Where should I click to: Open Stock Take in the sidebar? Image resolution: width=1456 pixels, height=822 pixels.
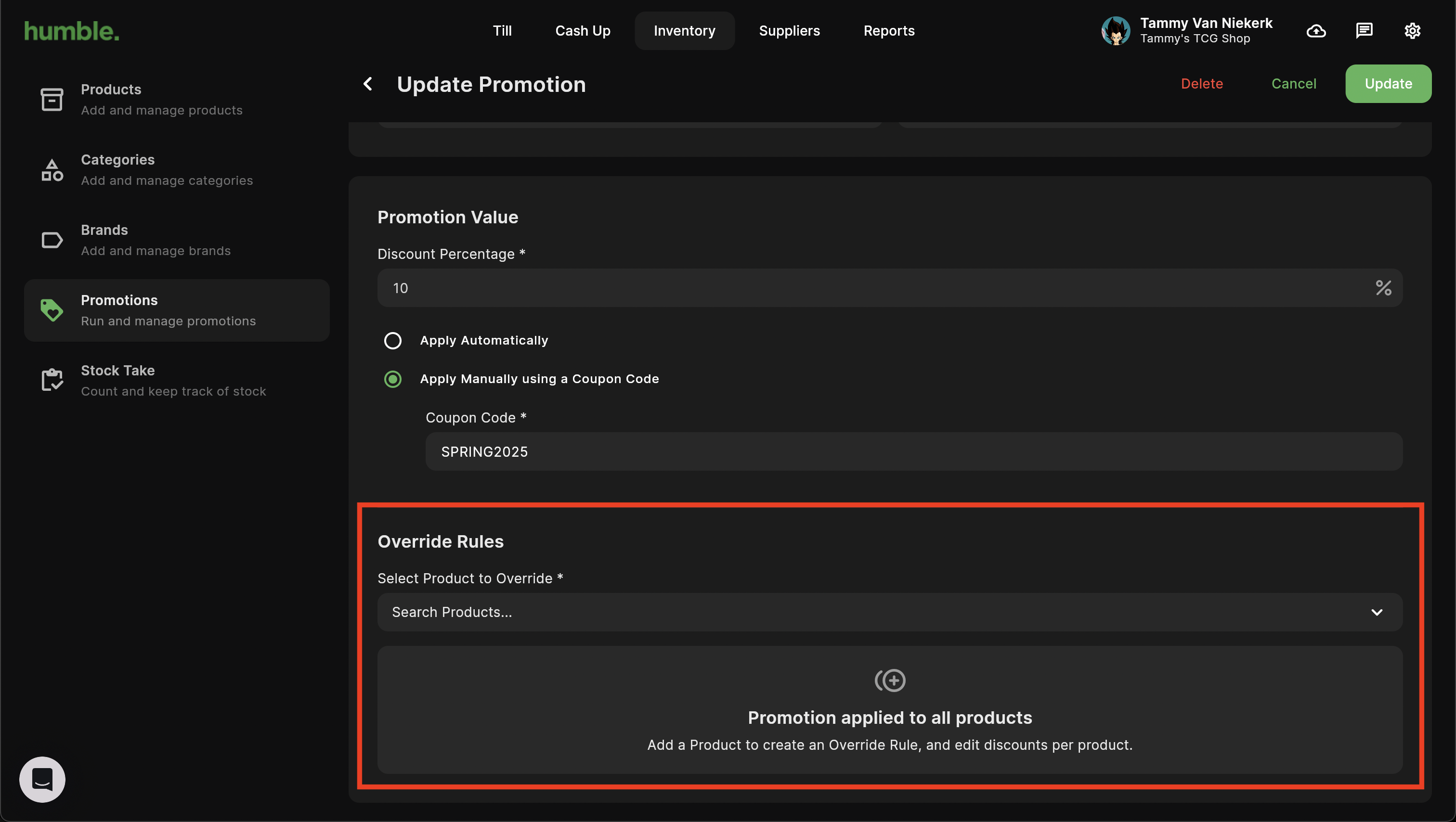[177, 380]
